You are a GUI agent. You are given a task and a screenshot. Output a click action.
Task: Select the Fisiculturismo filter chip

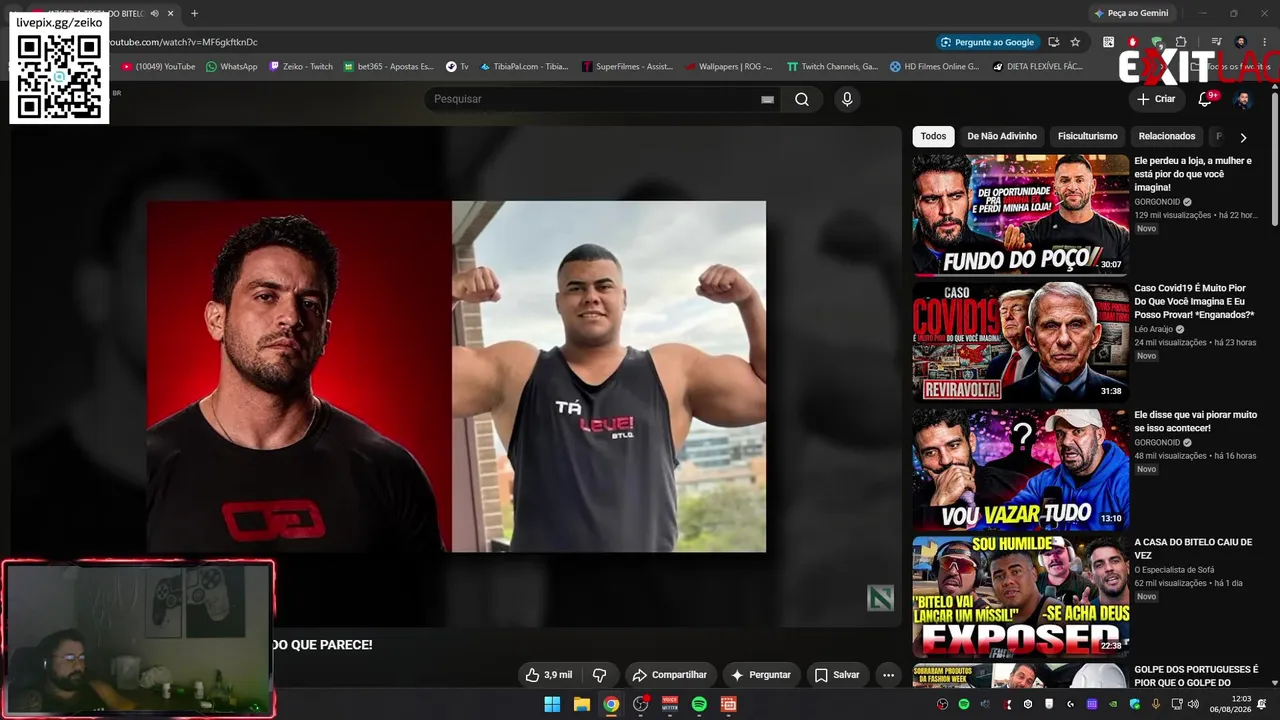1088,136
